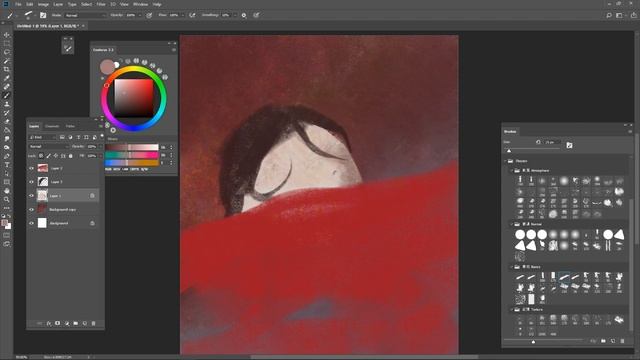Select the Zoom tool
Screen dimensions: 640x360
coord(7,199)
